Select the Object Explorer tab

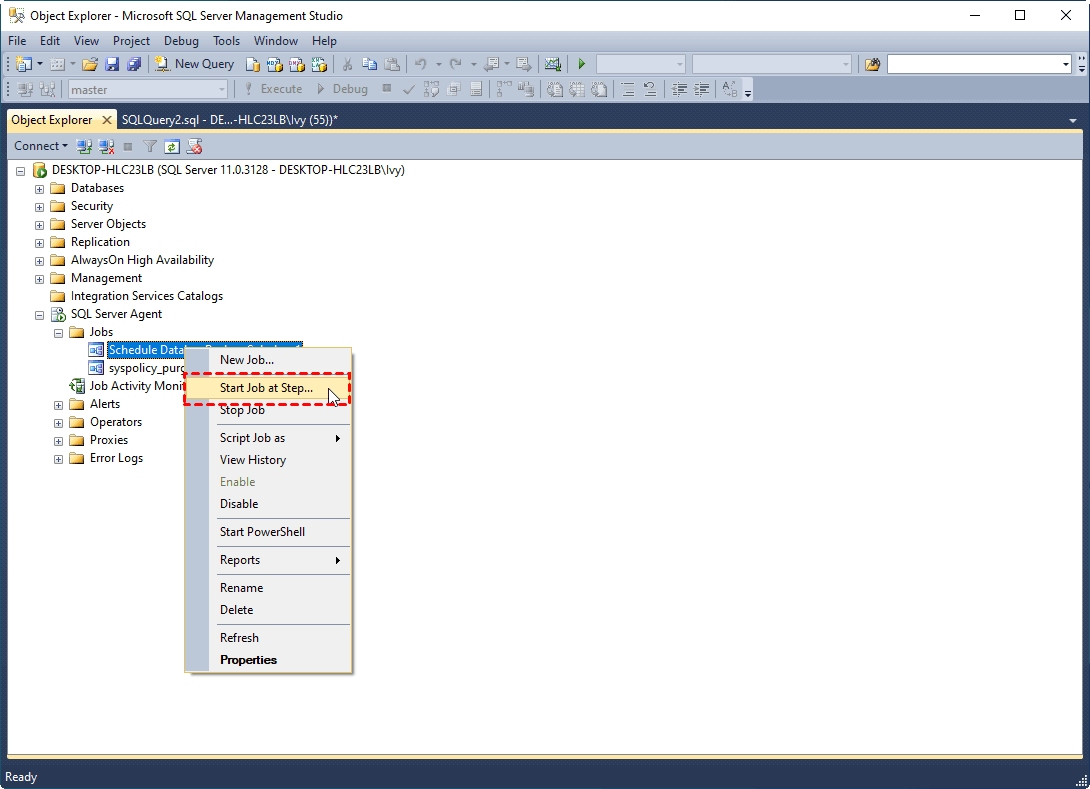pyautogui.click(x=51, y=120)
